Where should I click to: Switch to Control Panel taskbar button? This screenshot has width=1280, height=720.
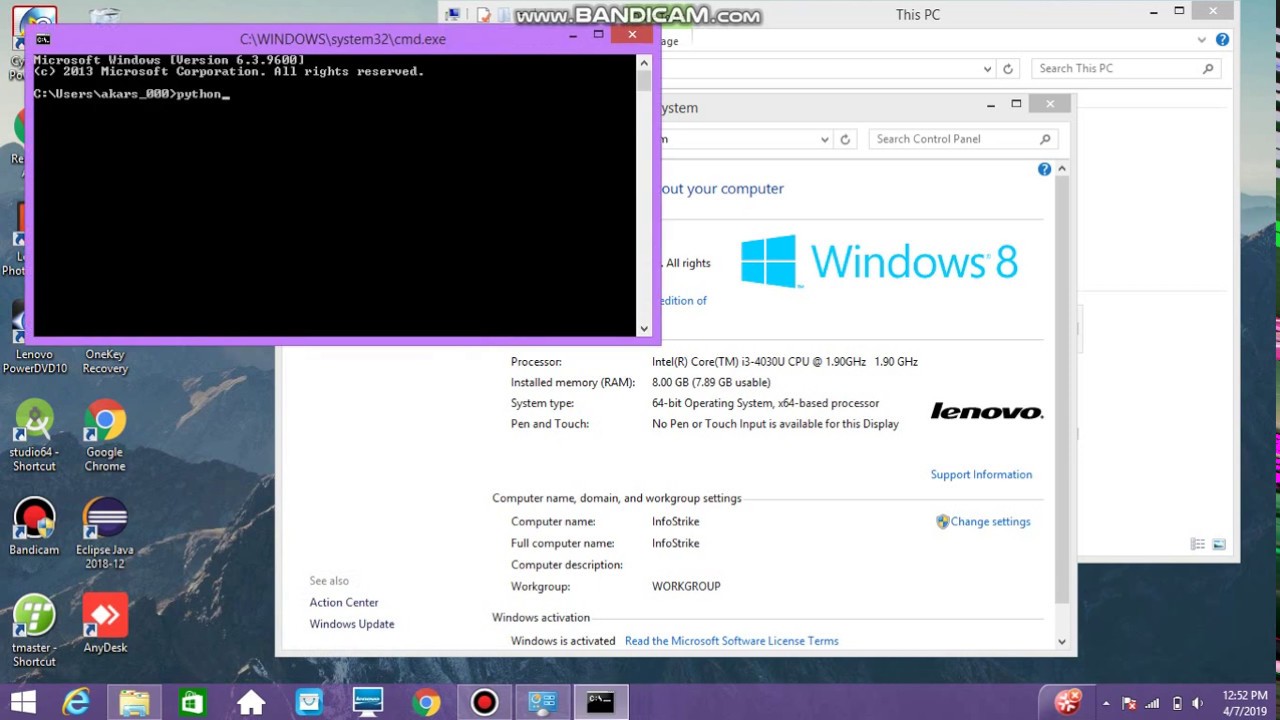coord(543,702)
